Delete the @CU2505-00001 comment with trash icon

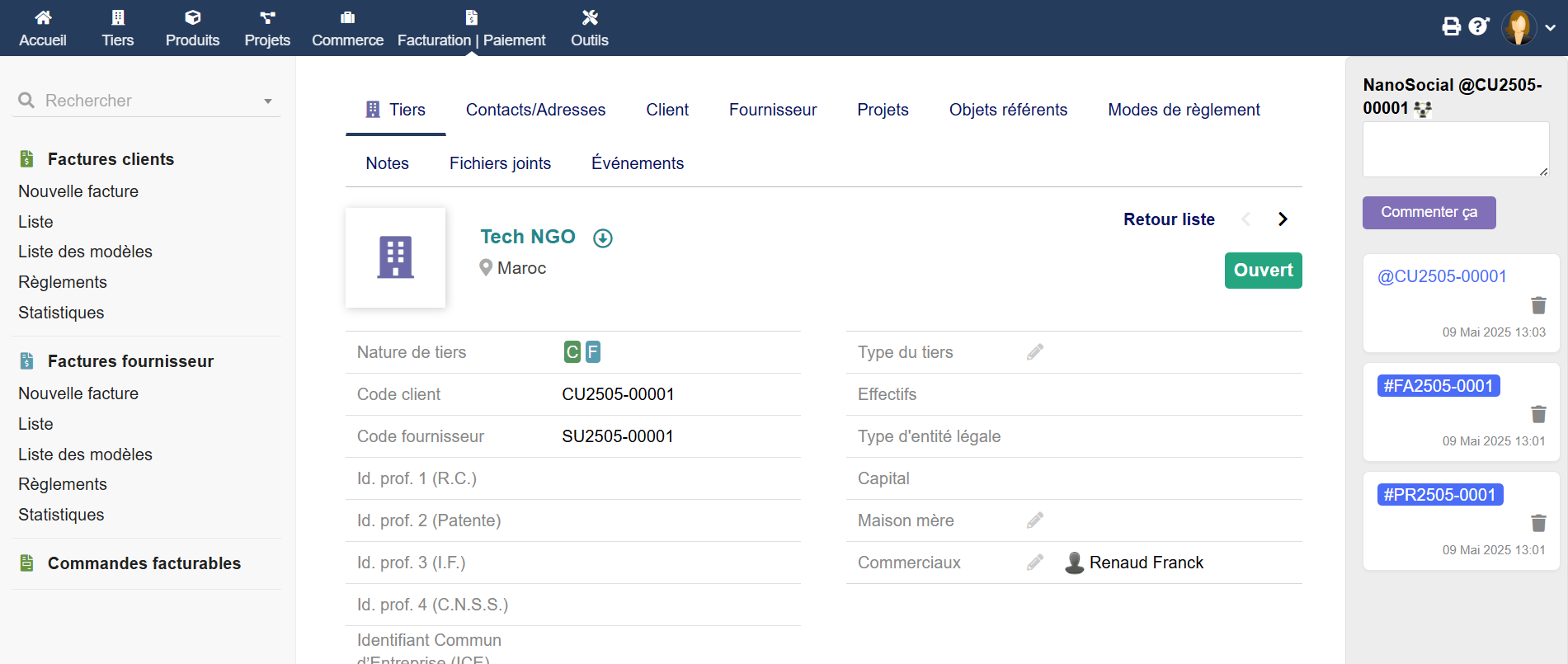pyautogui.click(x=1538, y=305)
